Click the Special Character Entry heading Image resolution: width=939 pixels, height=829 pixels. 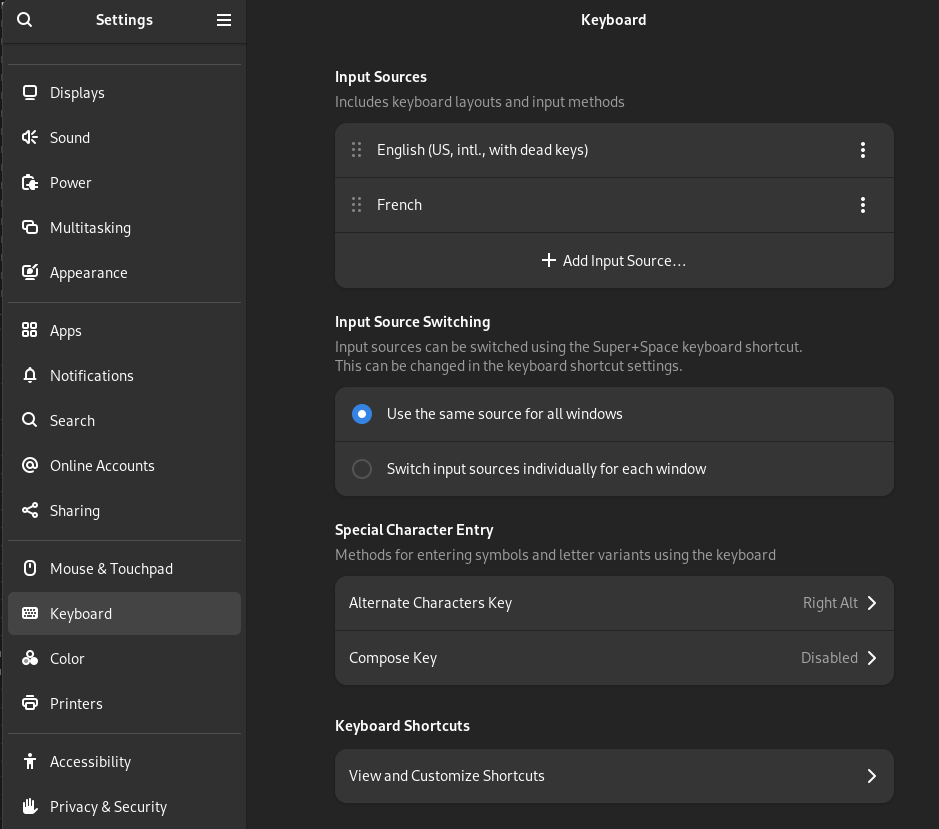point(414,530)
